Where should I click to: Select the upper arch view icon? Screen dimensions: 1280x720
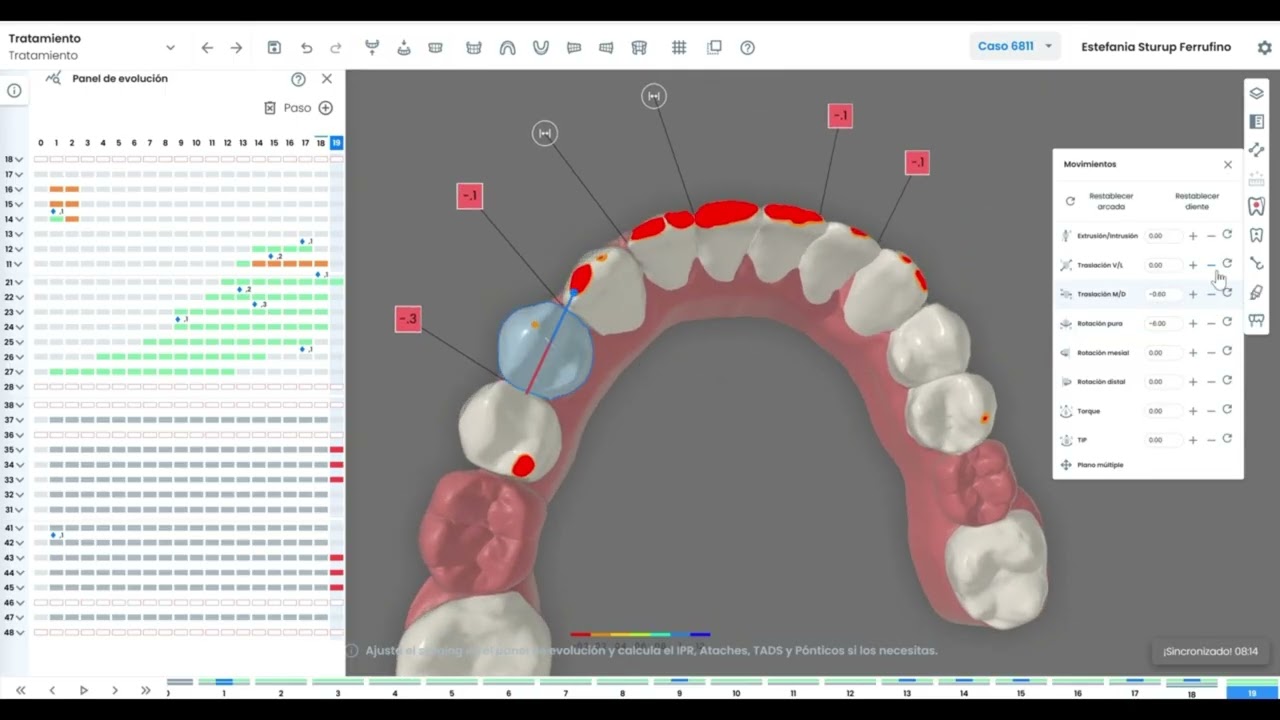tap(372, 47)
